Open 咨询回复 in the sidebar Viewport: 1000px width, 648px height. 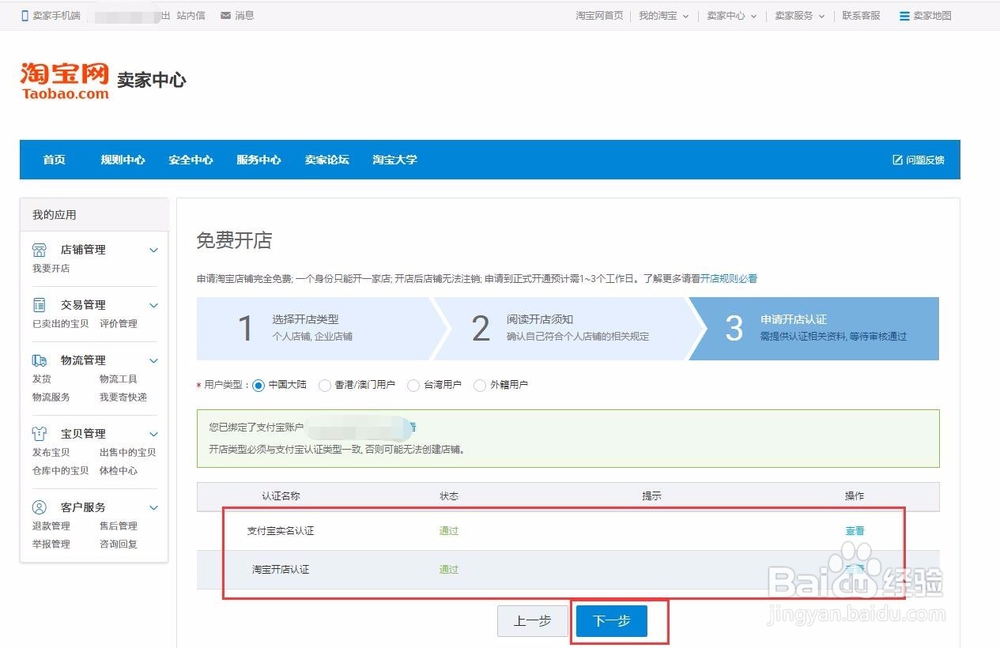click(118, 544)
